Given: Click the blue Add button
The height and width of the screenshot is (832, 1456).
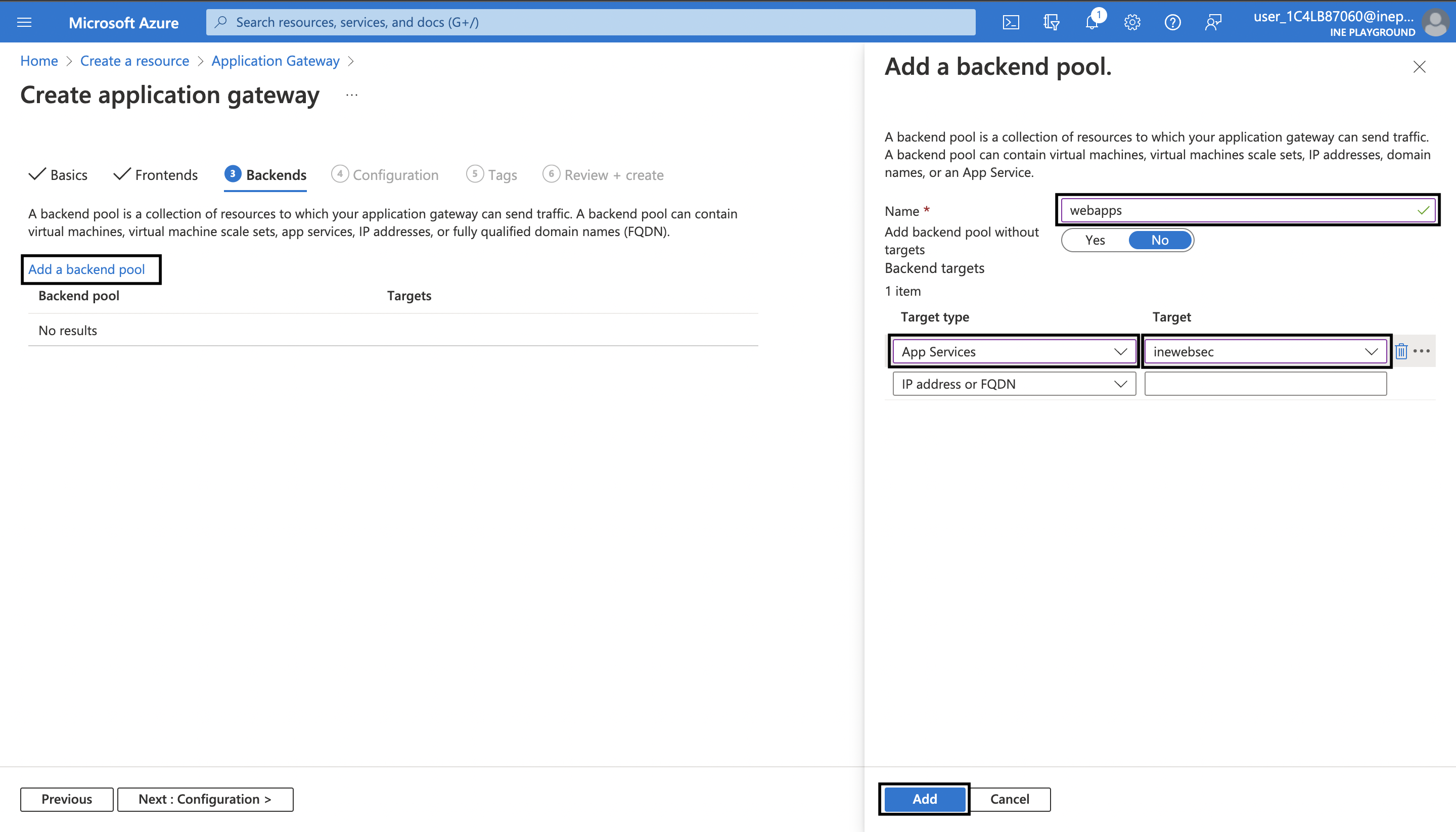Looking at the screenshot, I should (x=924, y=799).
